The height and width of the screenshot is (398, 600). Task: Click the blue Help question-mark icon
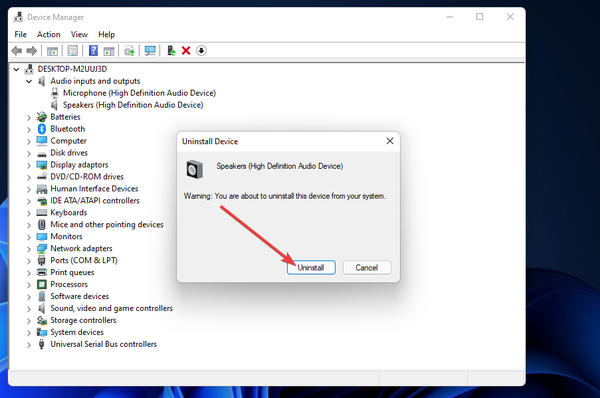coord(93,51)
